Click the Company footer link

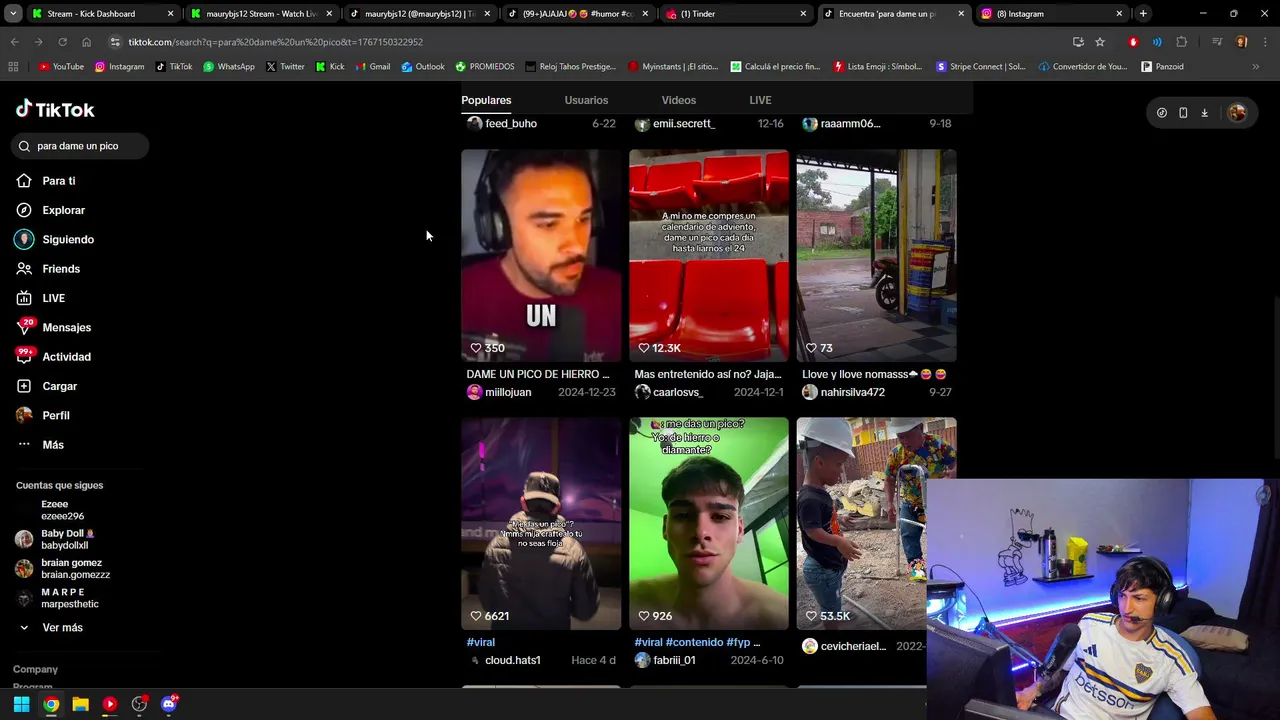[35, 669]
